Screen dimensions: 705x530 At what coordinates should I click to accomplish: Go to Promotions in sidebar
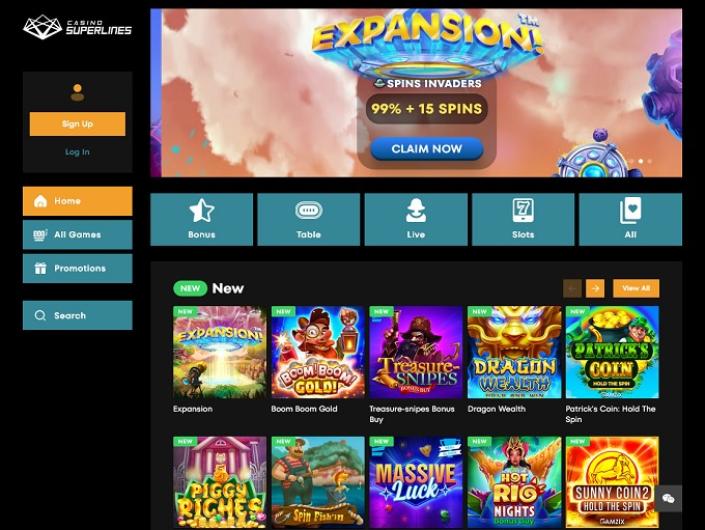[x=77, y=268]
